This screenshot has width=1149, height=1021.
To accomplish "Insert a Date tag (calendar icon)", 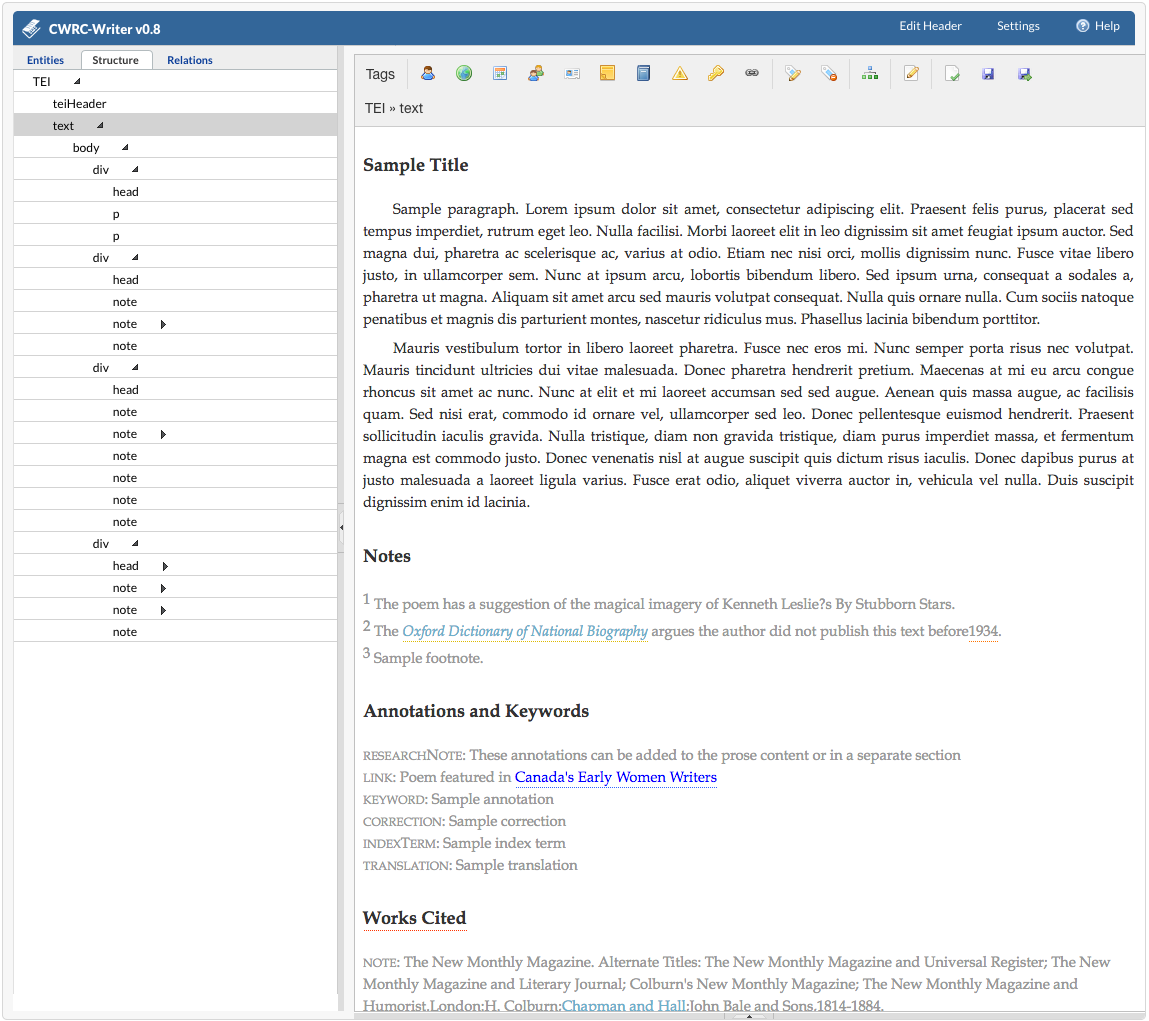I will (x=500, y=73).
